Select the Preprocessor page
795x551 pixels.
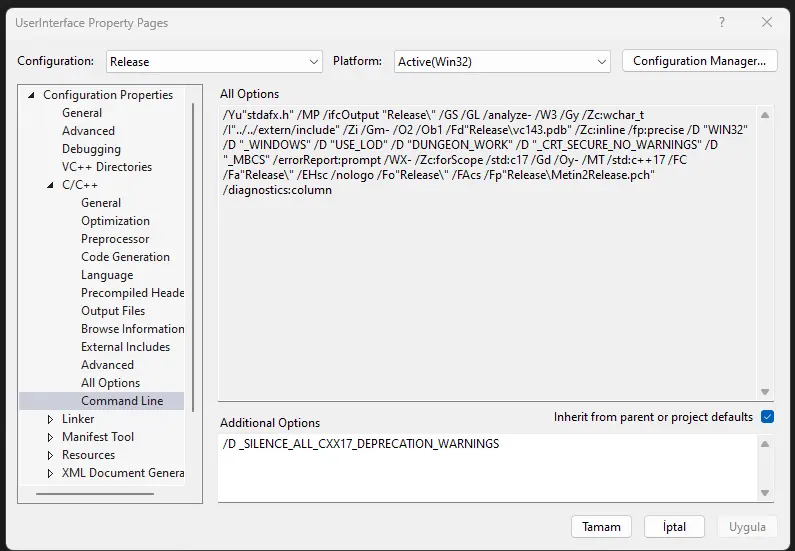click(115, 239)
